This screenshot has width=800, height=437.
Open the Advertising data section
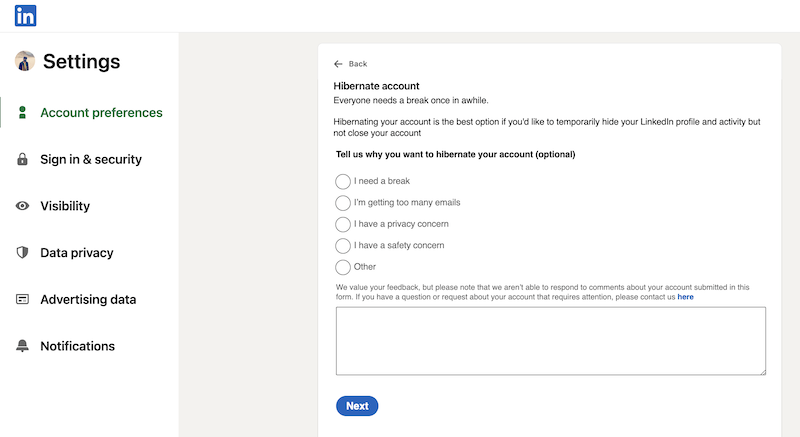point(88,299)
